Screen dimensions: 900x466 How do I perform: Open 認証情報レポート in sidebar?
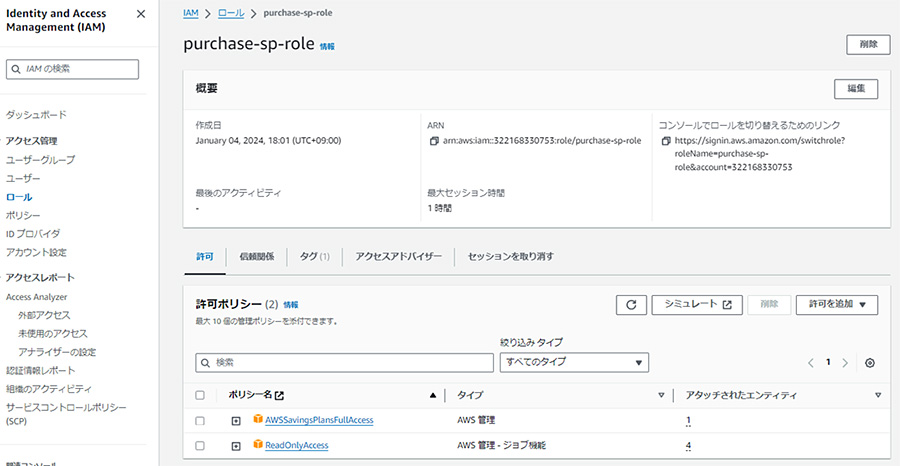[x=40, y=370]
